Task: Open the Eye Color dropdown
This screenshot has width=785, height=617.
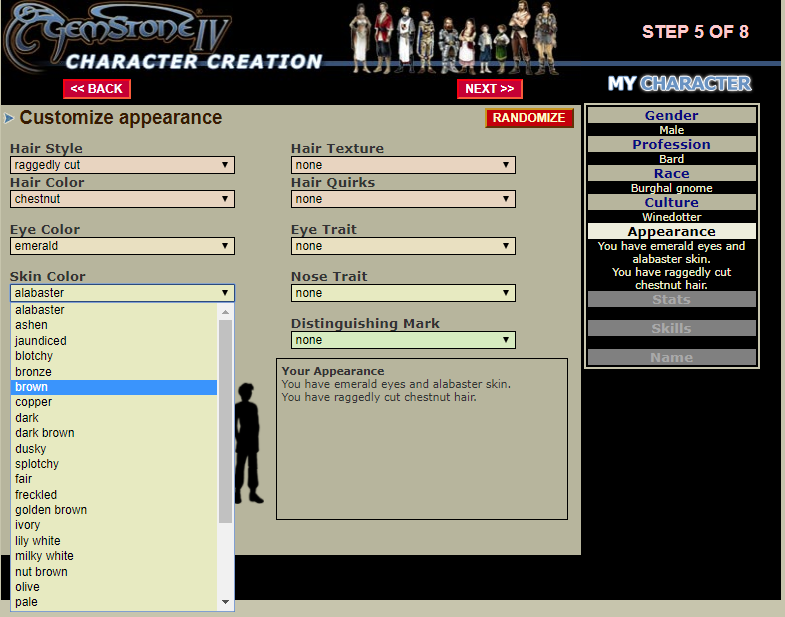Action: tap(122, 246)
